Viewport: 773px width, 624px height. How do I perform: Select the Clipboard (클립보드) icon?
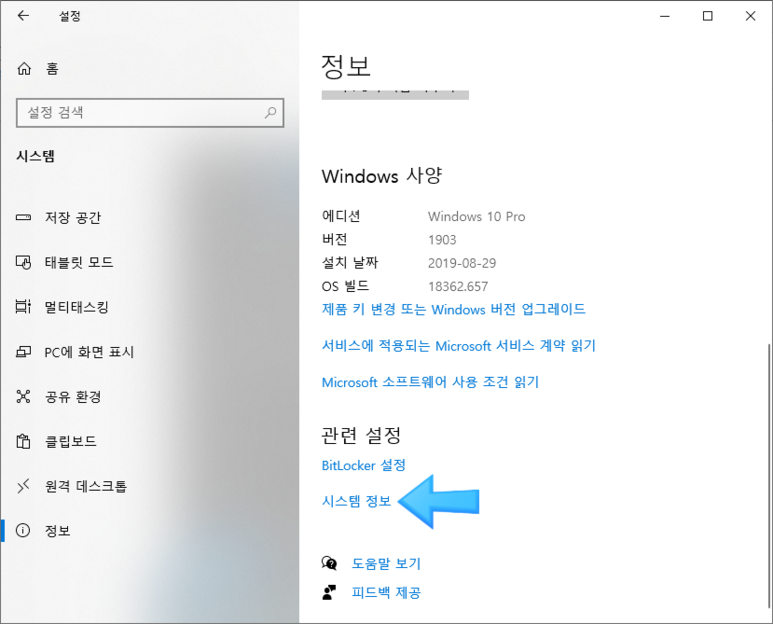[x=23, y=441]
